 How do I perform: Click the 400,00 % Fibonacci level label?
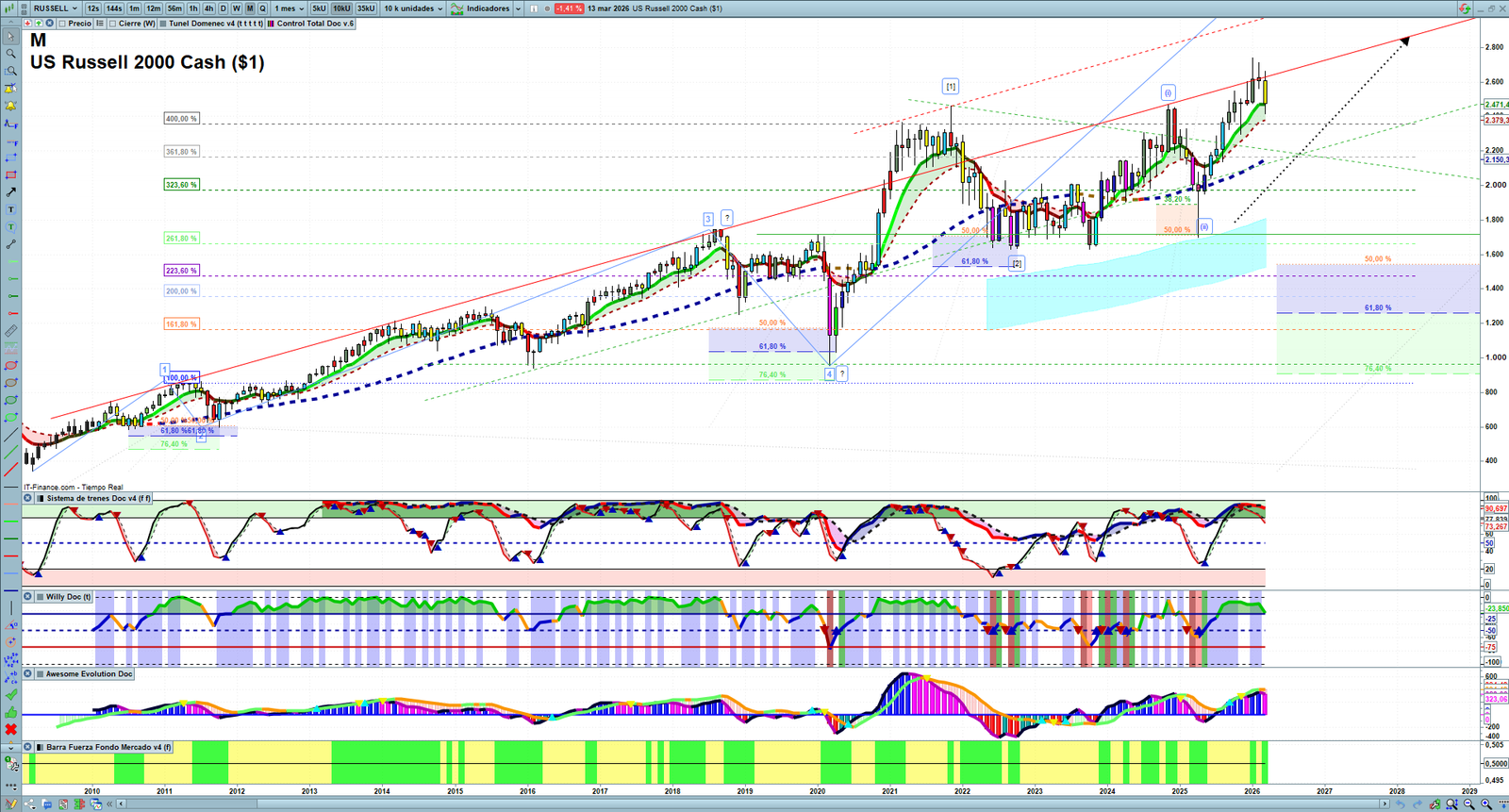(181, 119)
